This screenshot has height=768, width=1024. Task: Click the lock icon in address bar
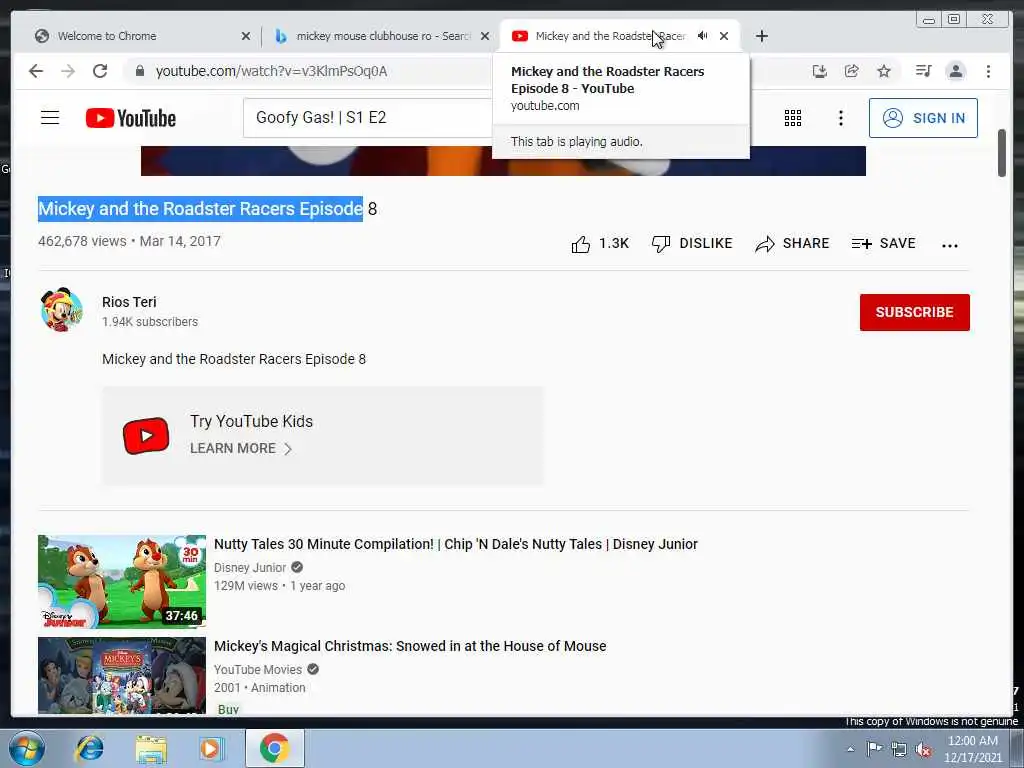(139, 71)
